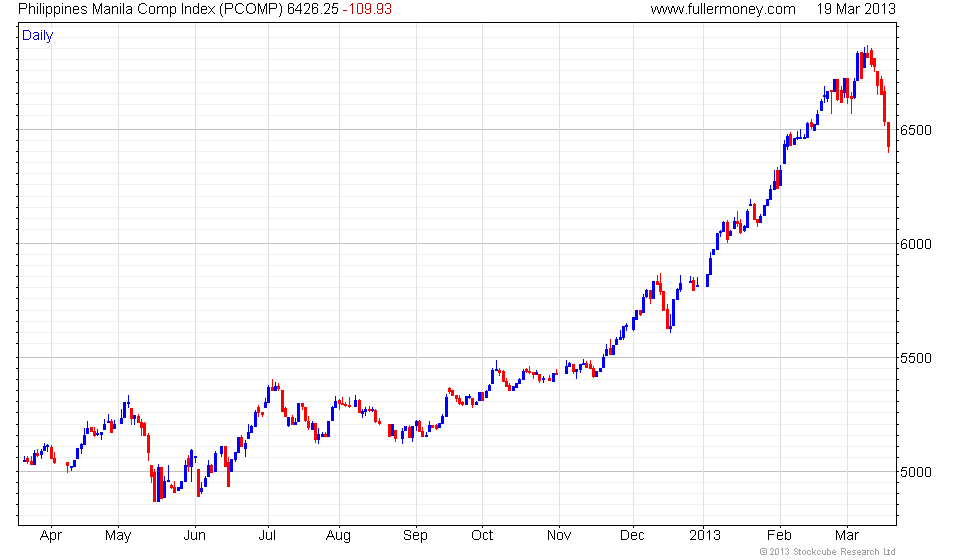Click the Aug month axis label

[338, 536]
